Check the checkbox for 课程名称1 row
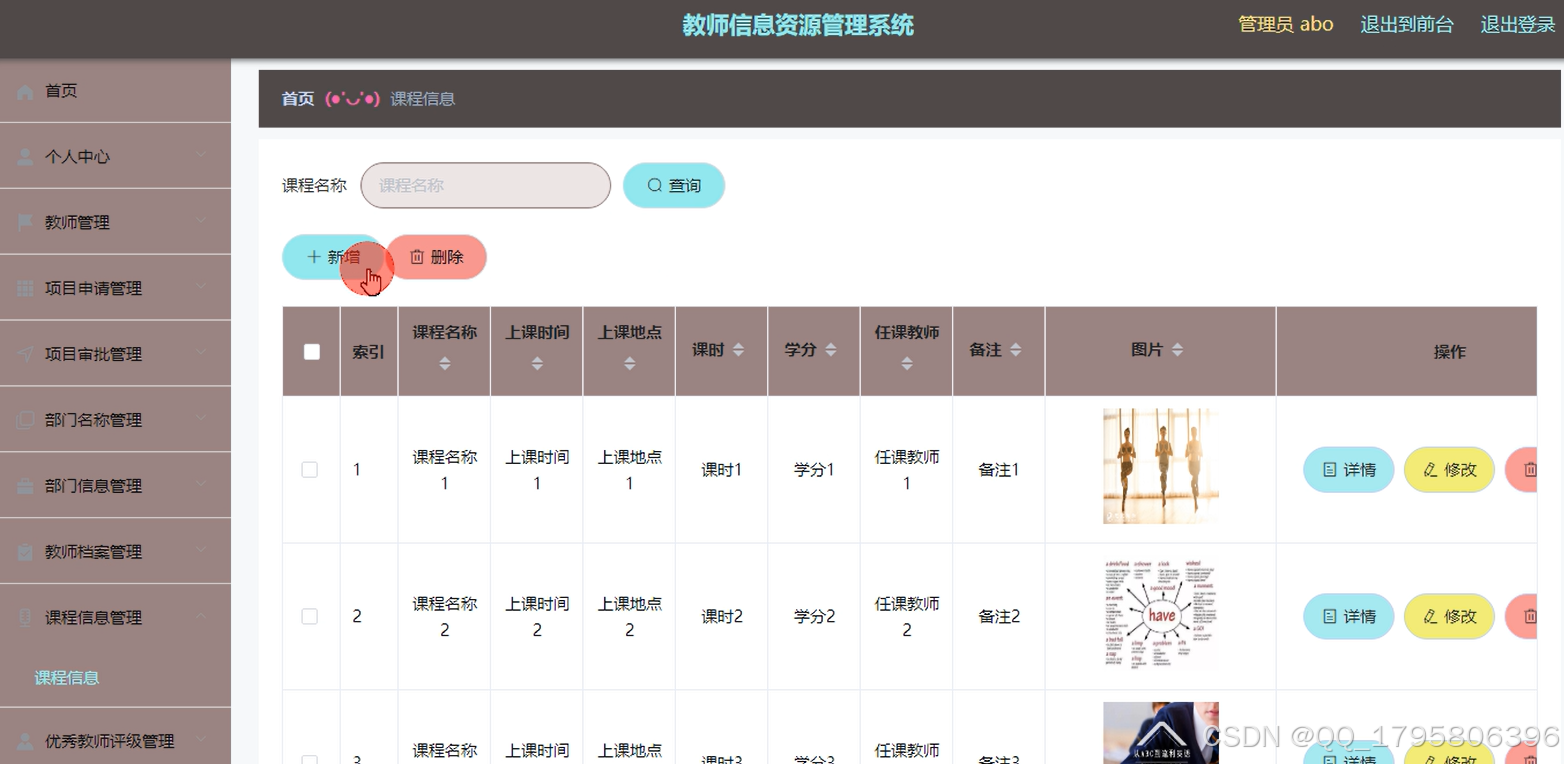 pyautogui.click(x=311, y=469)
